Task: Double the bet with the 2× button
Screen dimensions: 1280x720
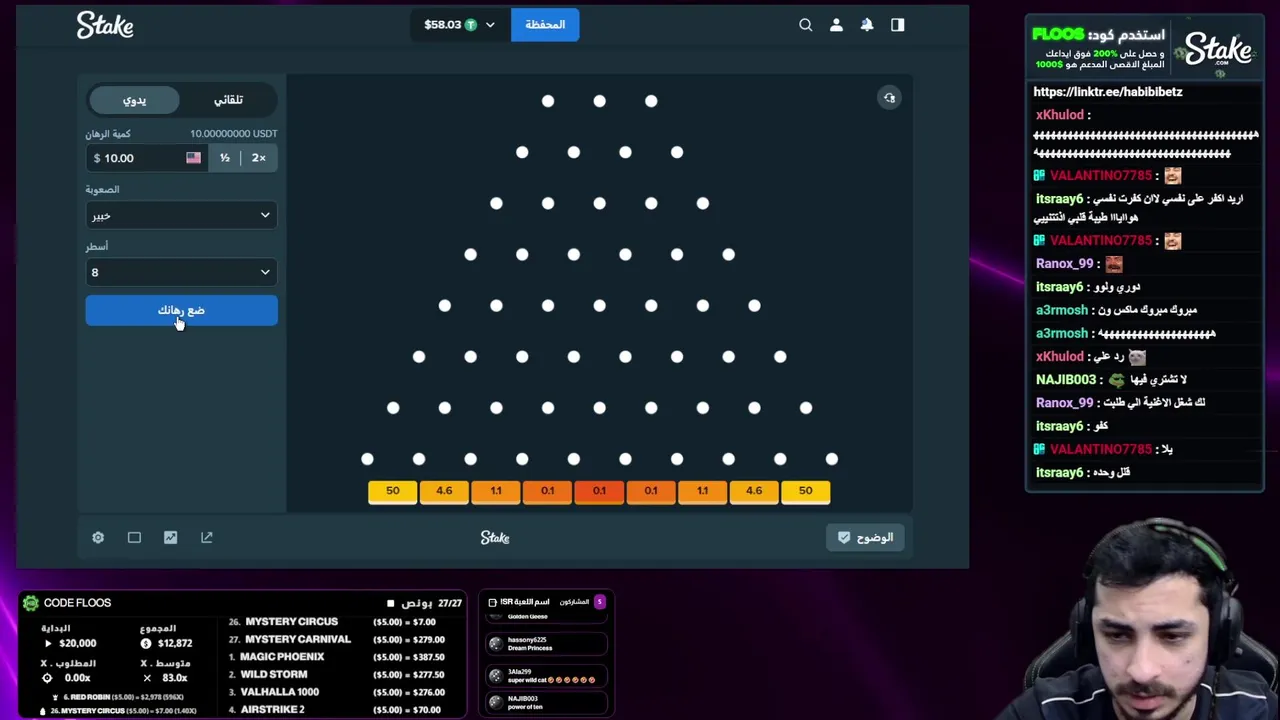Action: [259, 158]
